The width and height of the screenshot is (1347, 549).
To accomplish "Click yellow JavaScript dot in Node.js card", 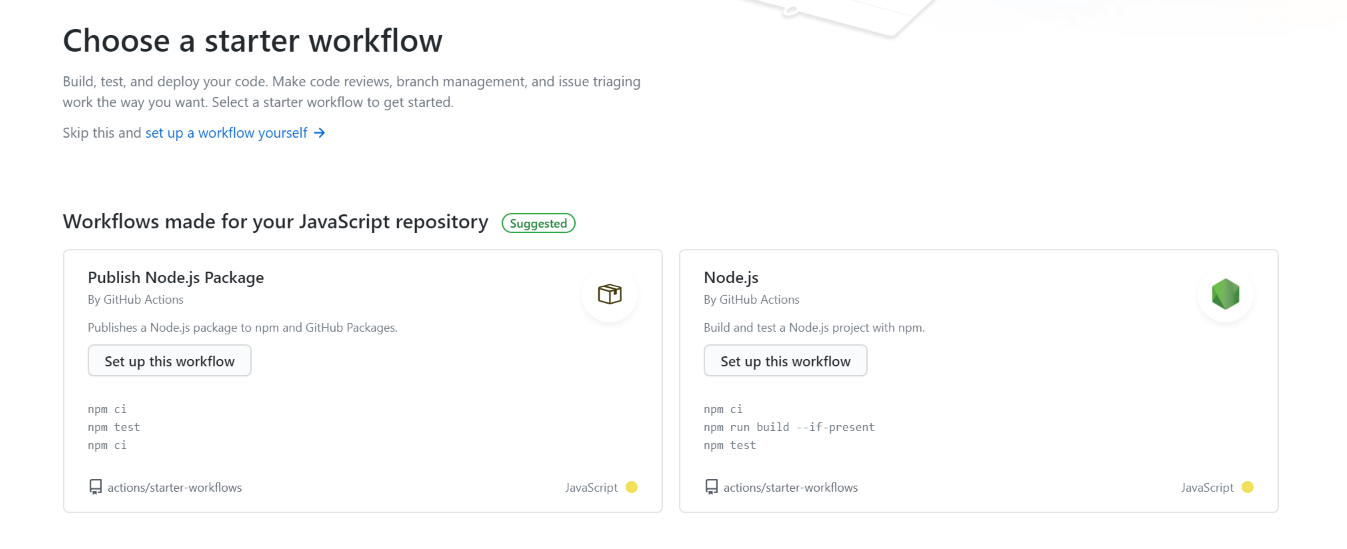I will point(1247,487).
